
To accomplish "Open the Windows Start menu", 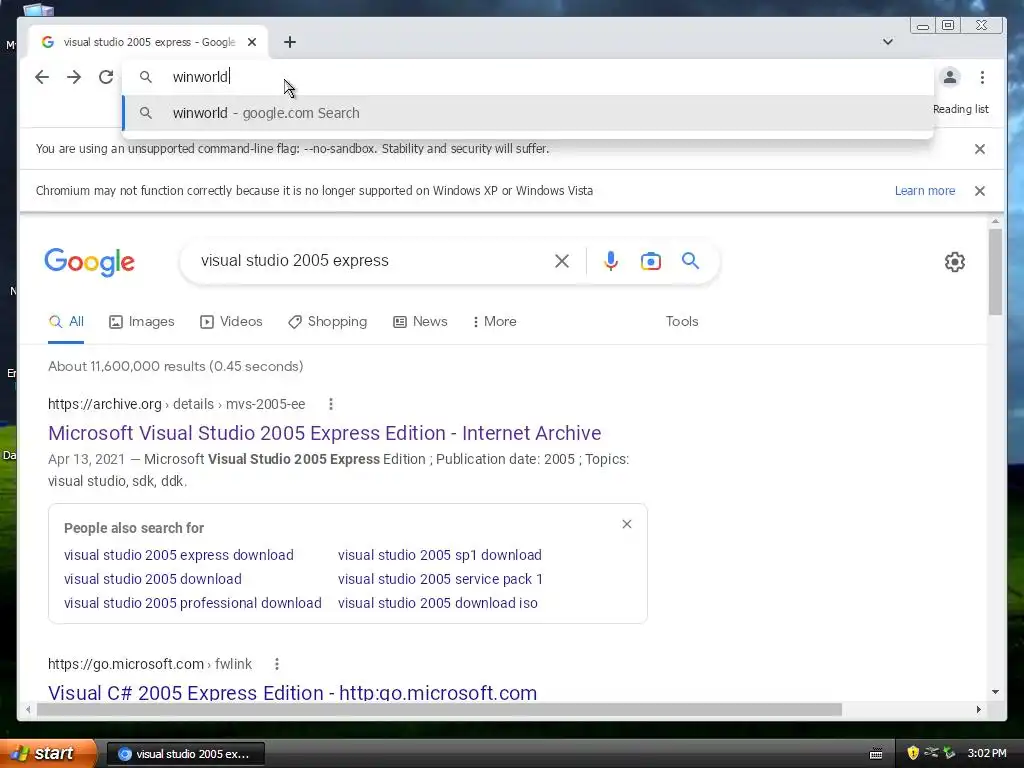I will (x=48, y=754).
